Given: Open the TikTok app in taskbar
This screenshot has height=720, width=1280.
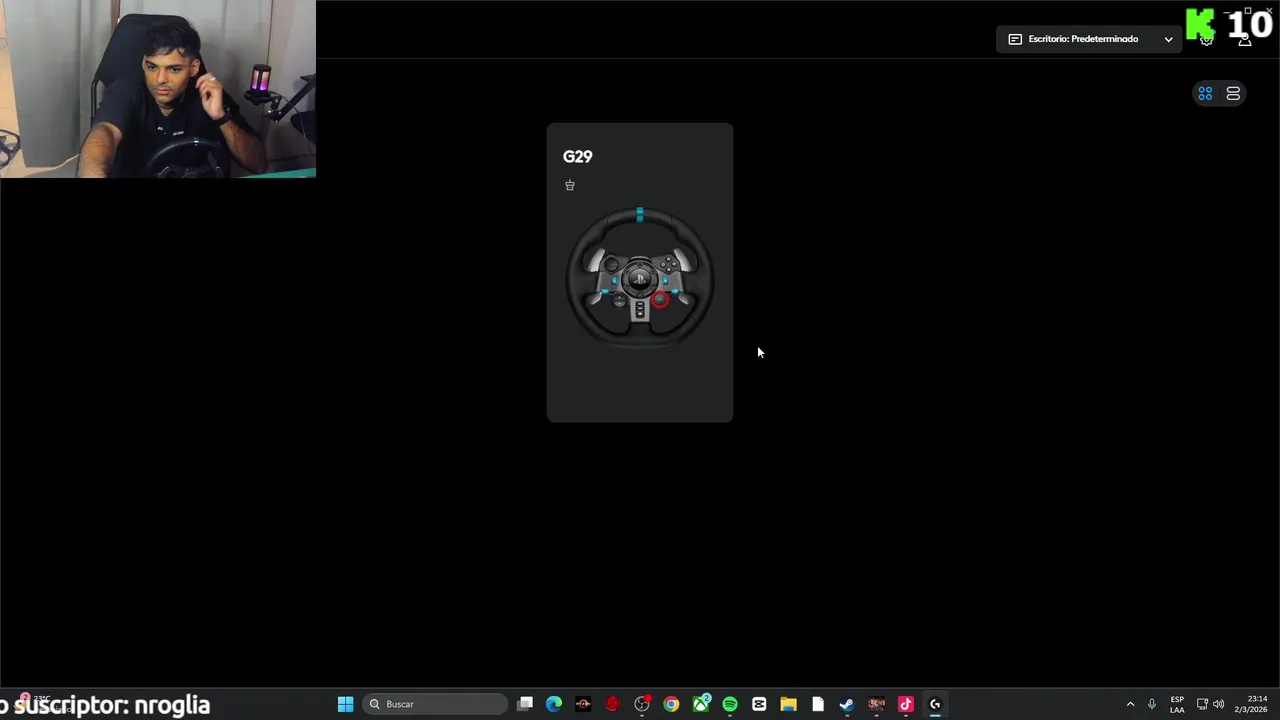Looking at the screenshot, I should (x=906, y=704).
